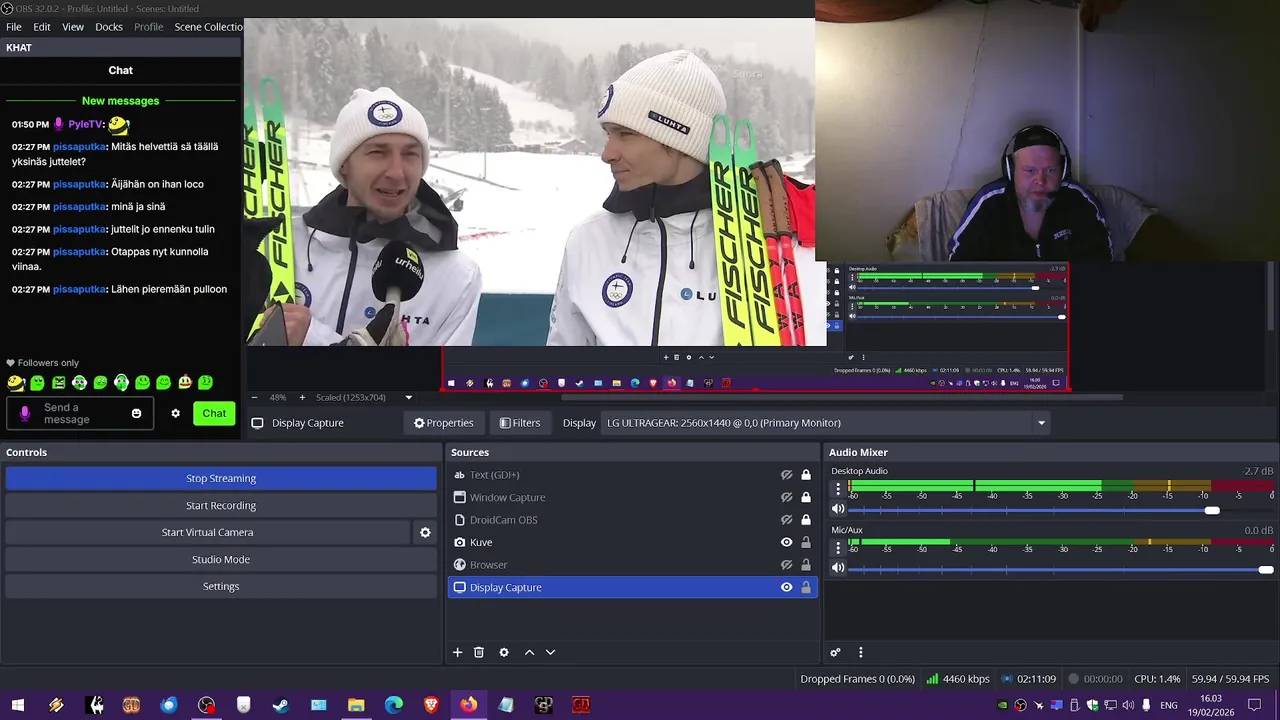Viewport: 1280px width, 720px height.
Task: Open File Explorer from the taskbar
Action: [x=356, y=705]
